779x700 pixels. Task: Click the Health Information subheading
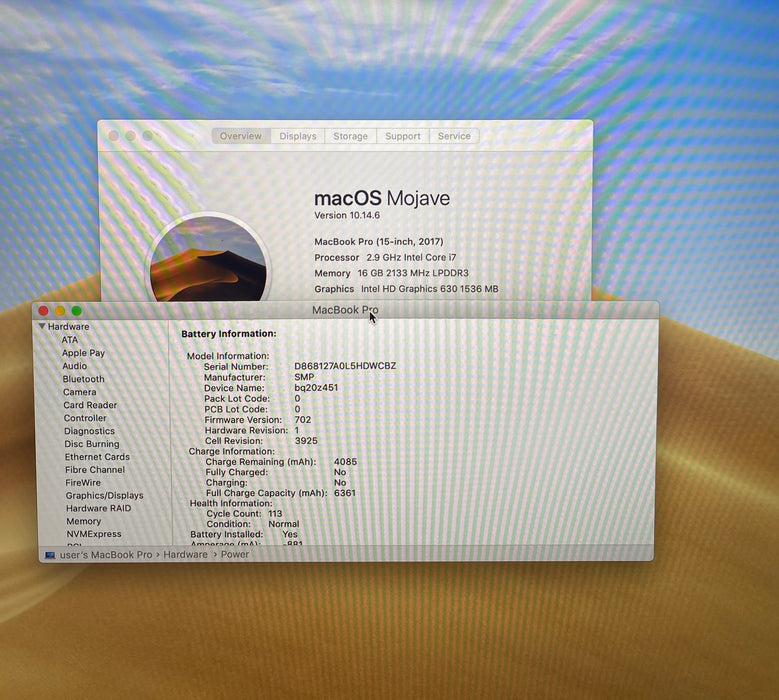[x=231, y=503]
